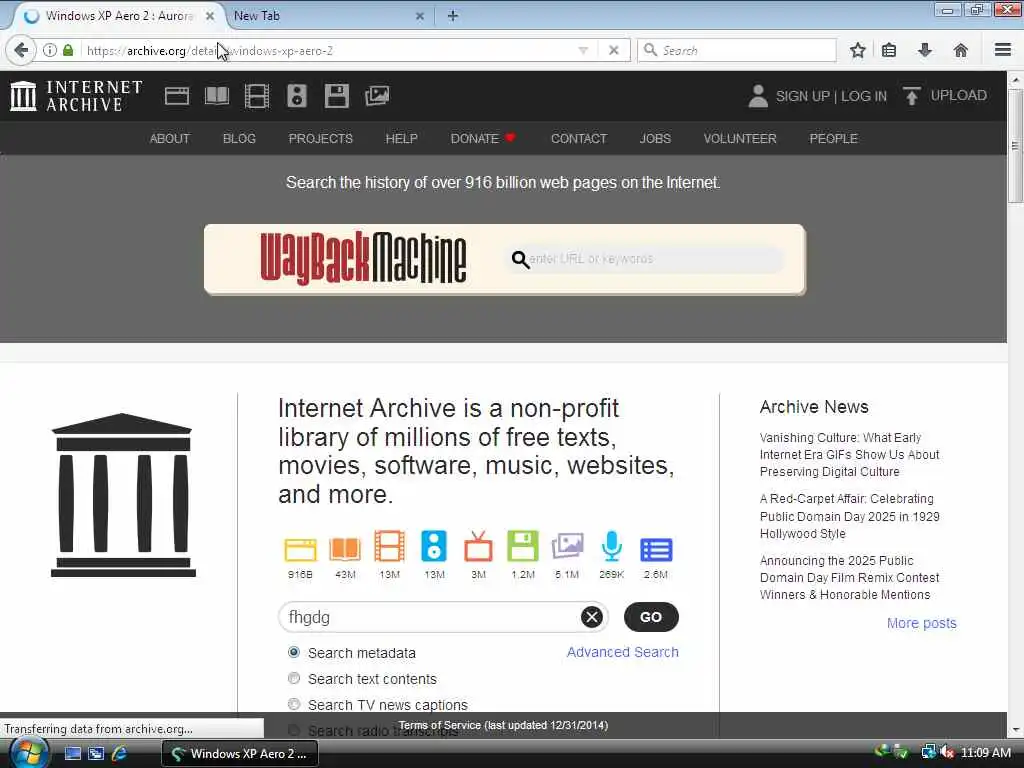Click the browser Search box

[737, 50]
